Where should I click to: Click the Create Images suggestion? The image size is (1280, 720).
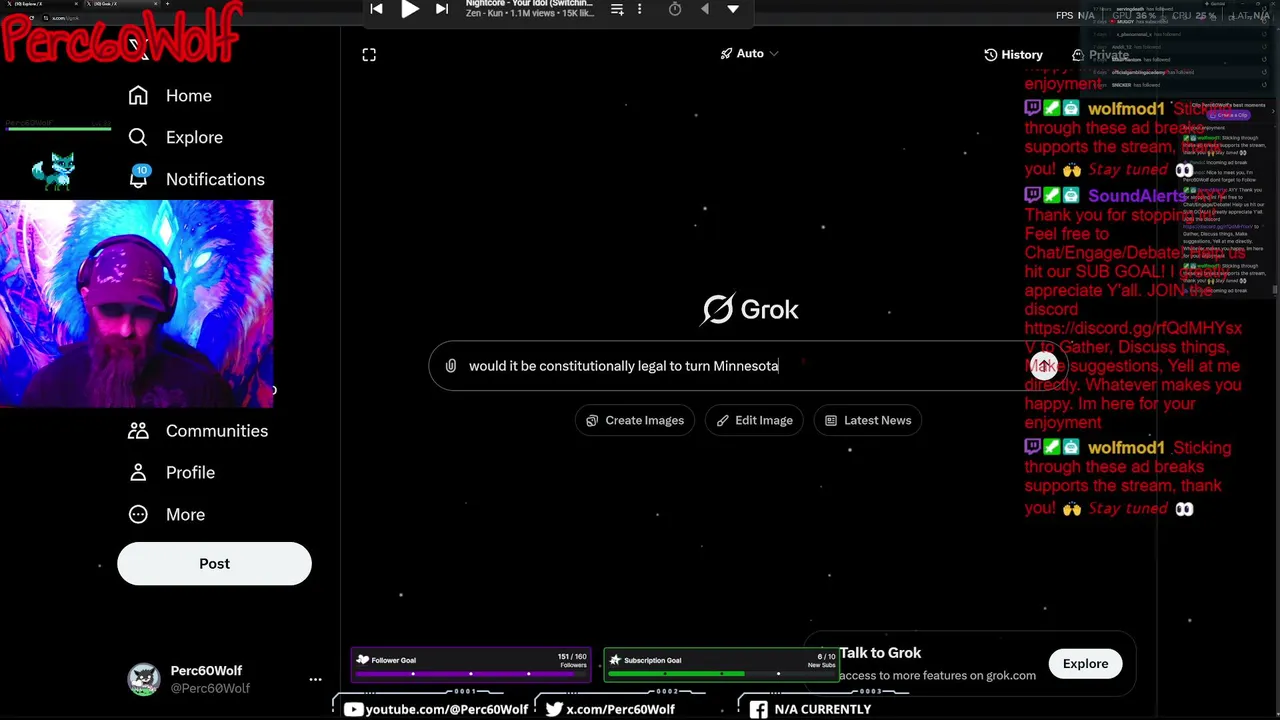tap(635, 421)
